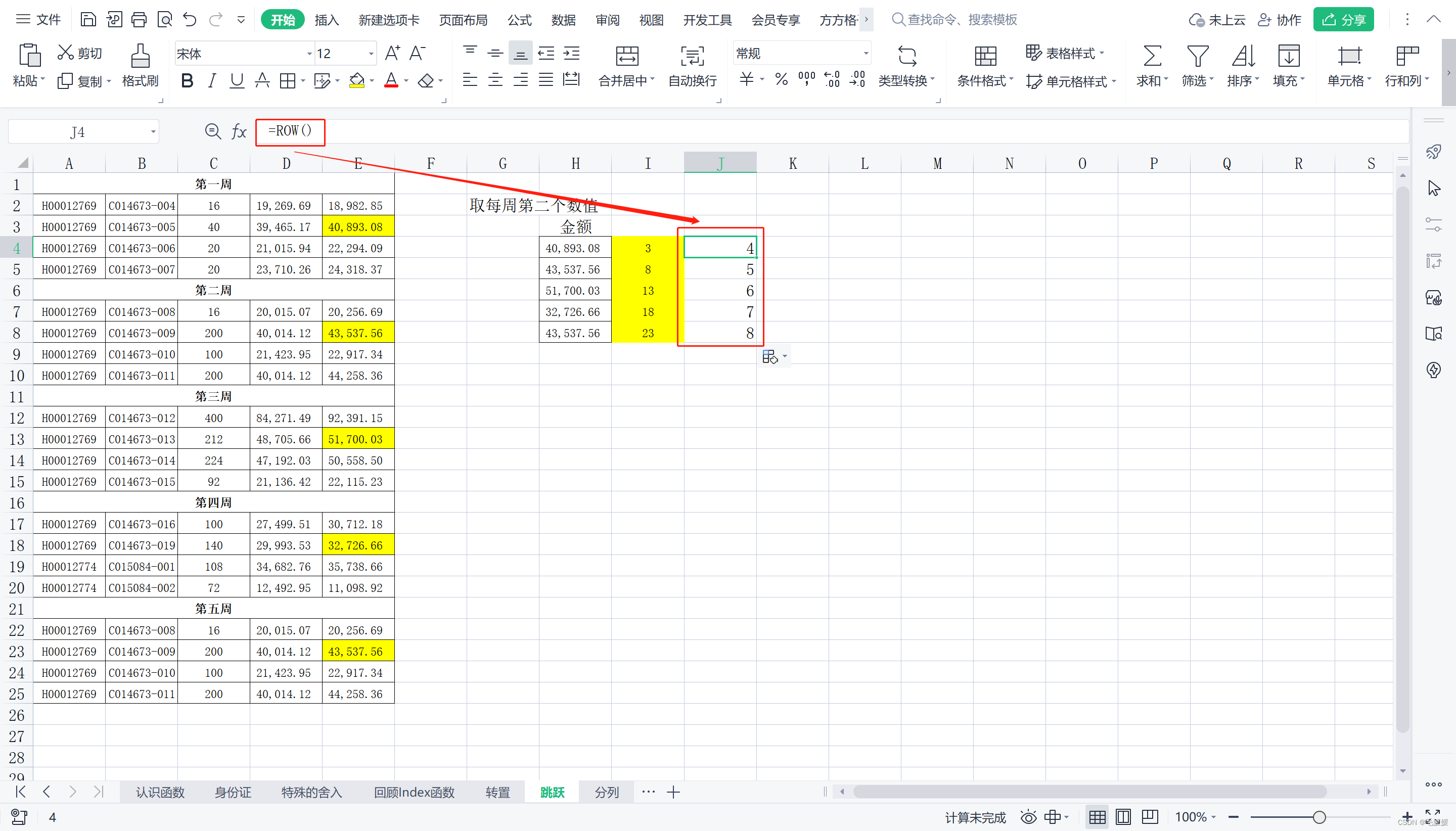Image resolution: width=1456 pixels, height=831 pixels.
Task: Switch to the 数据 ribbon tab
Action: pyautogui.click(x=563, y=20)
